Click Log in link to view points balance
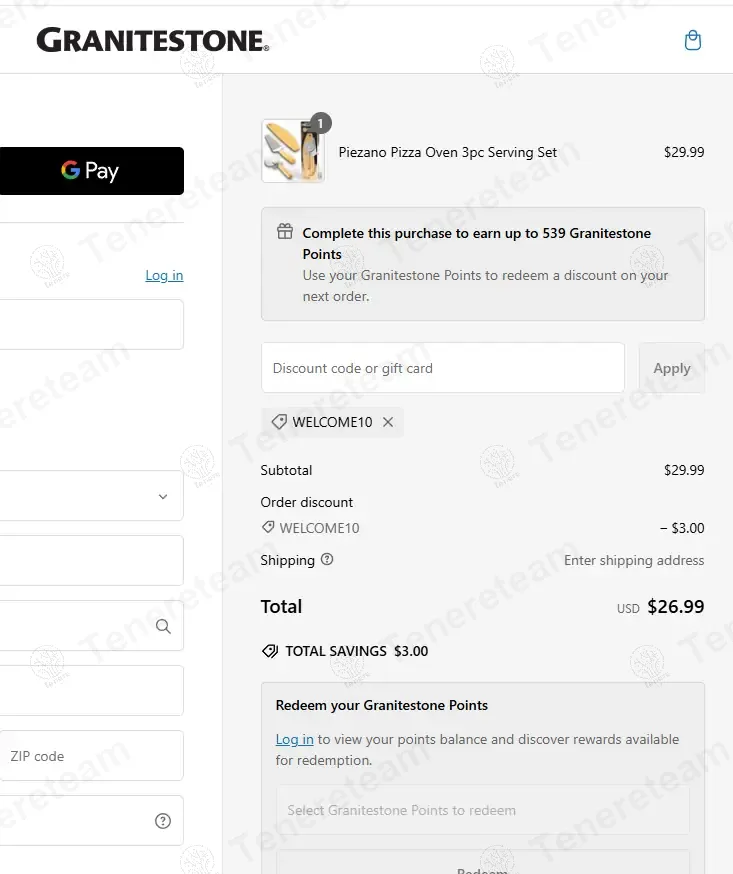Image resolution: width=733 pixels, height=874 pixels. 294,740
